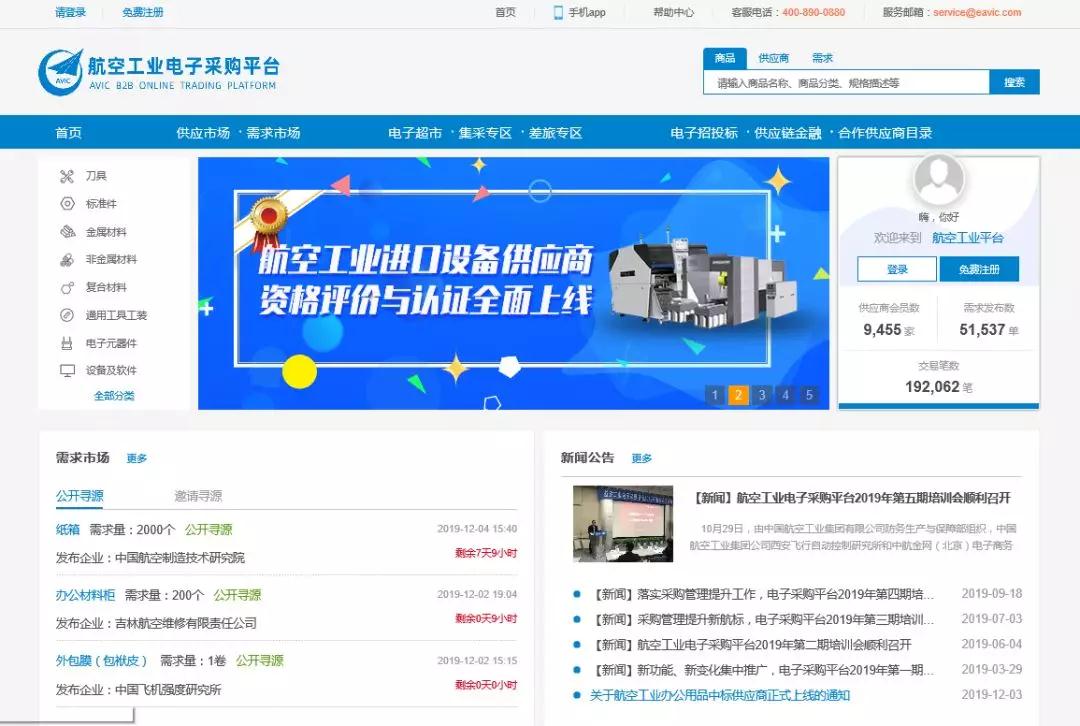This screenshot has height=726, width=1080.
Task: Open 供应市场 in navigation bar
Action: [203, 133]
